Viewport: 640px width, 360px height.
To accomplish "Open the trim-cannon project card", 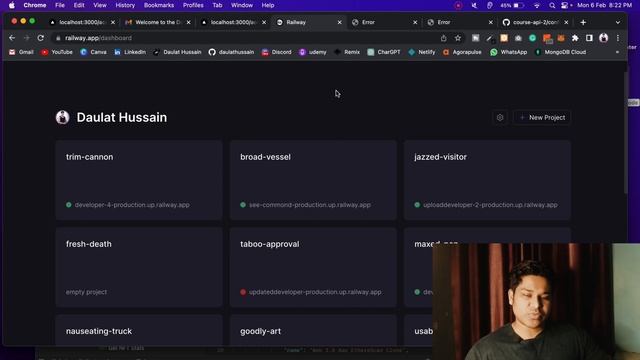I will click(139, 180).
